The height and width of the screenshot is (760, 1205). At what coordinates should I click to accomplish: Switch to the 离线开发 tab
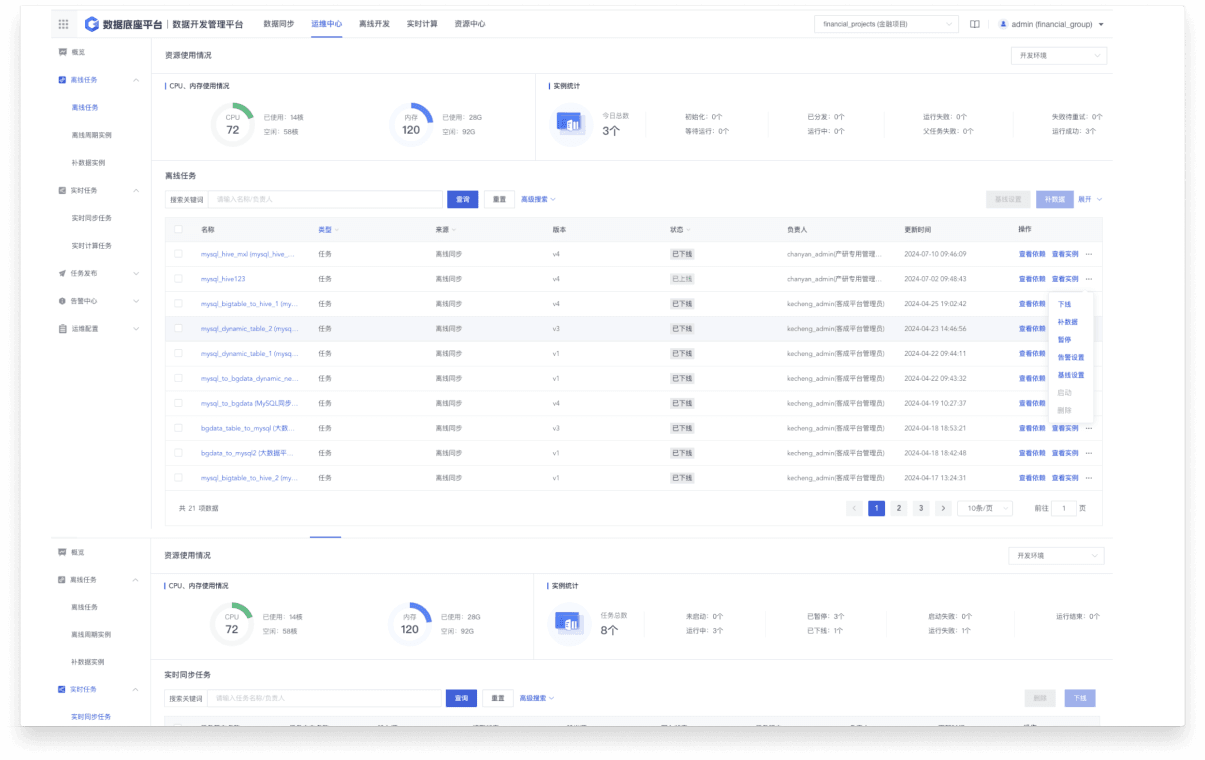click(374, 24)
